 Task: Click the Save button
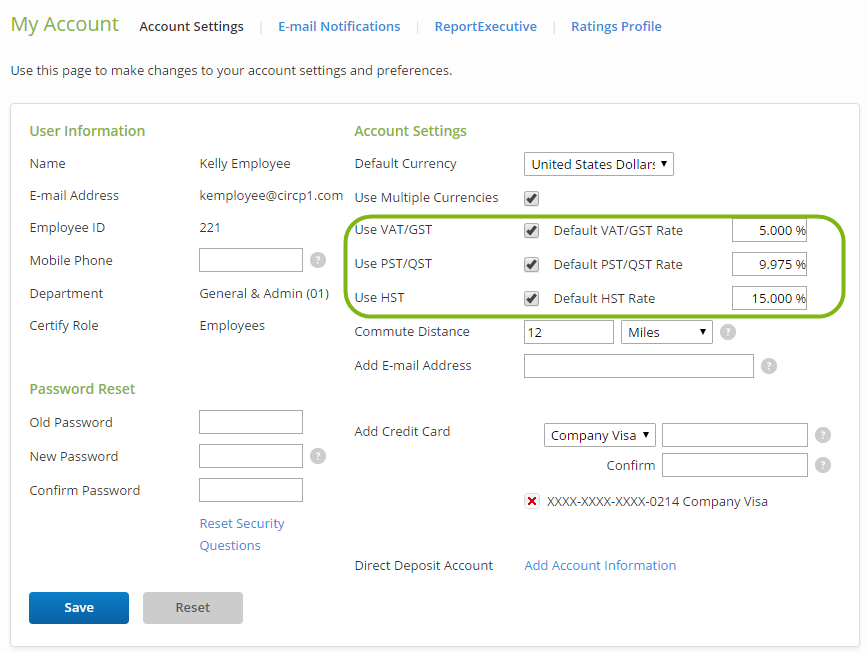[x=79, y=608]
